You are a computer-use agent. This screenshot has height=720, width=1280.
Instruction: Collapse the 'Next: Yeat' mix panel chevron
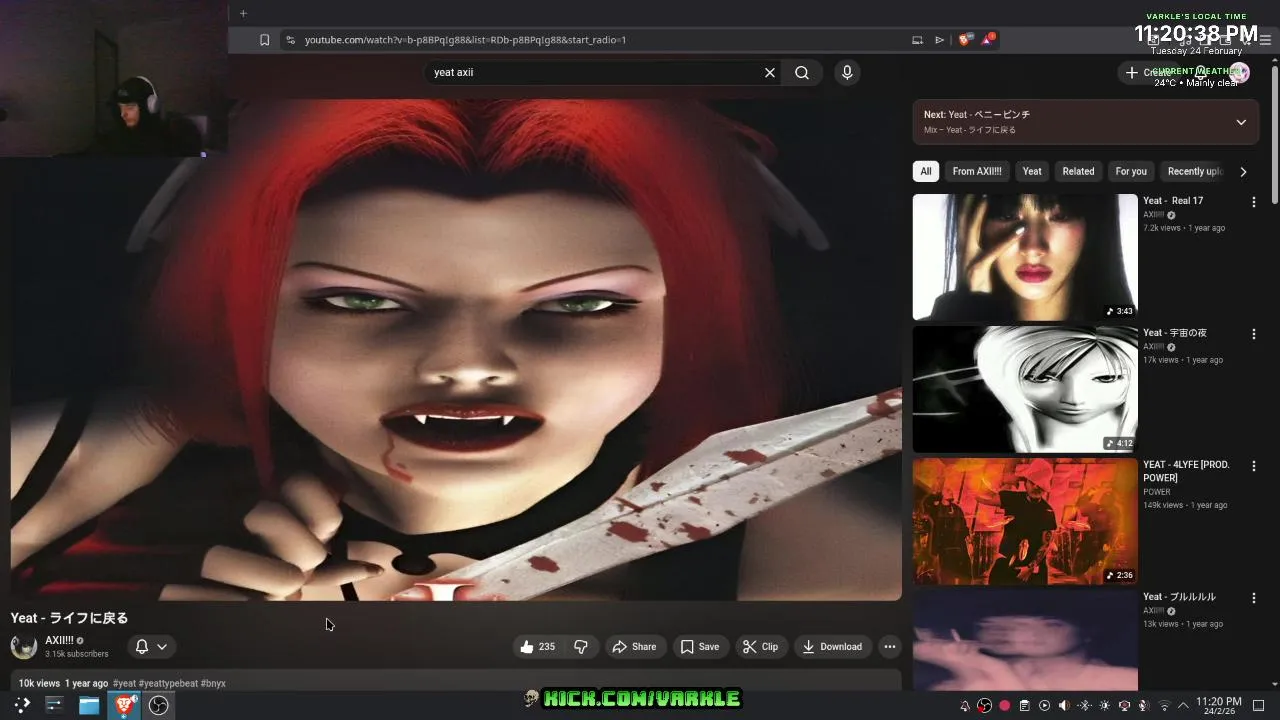click(1241, 122)
